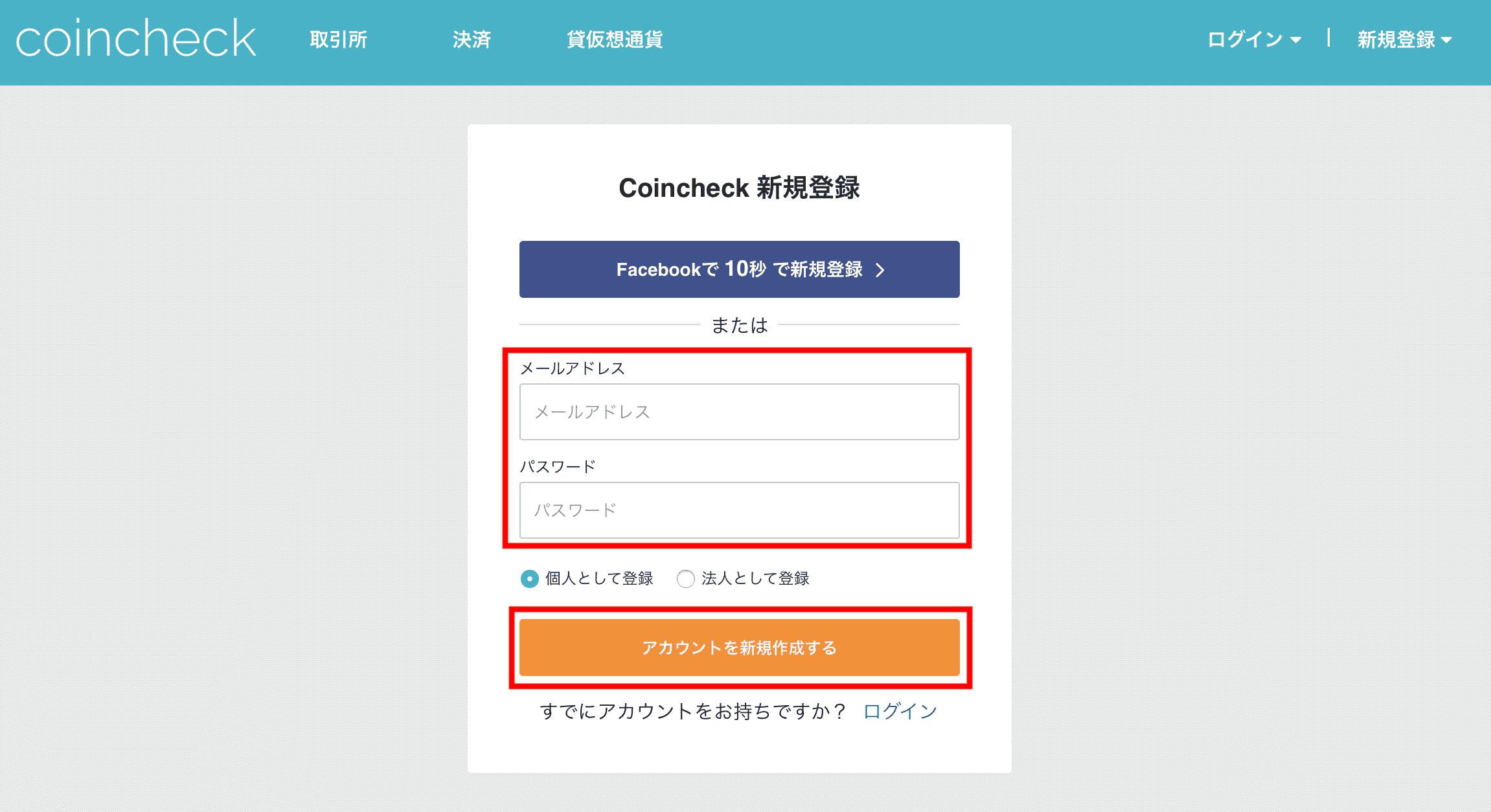Follow the blue ログイン link below the form
The width and height of the screenshot is (1491, 812).
click(900, 712)
